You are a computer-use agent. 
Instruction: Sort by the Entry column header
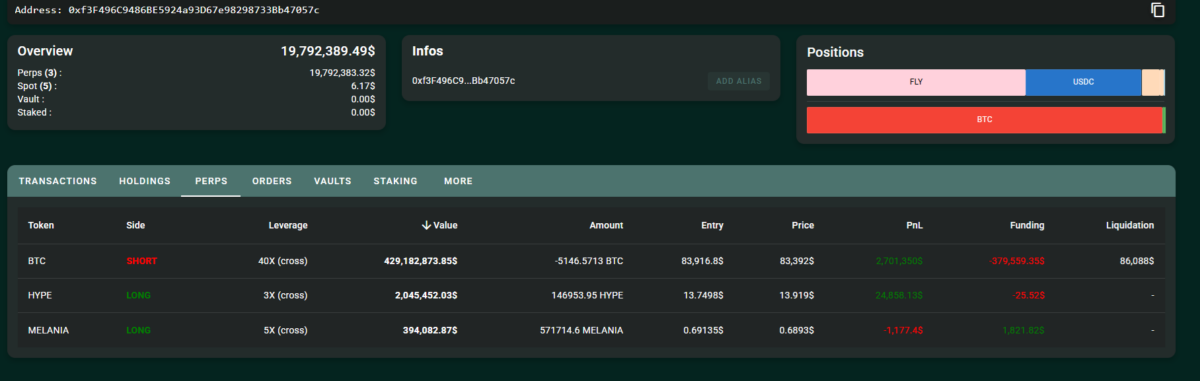tap(712, 226)
